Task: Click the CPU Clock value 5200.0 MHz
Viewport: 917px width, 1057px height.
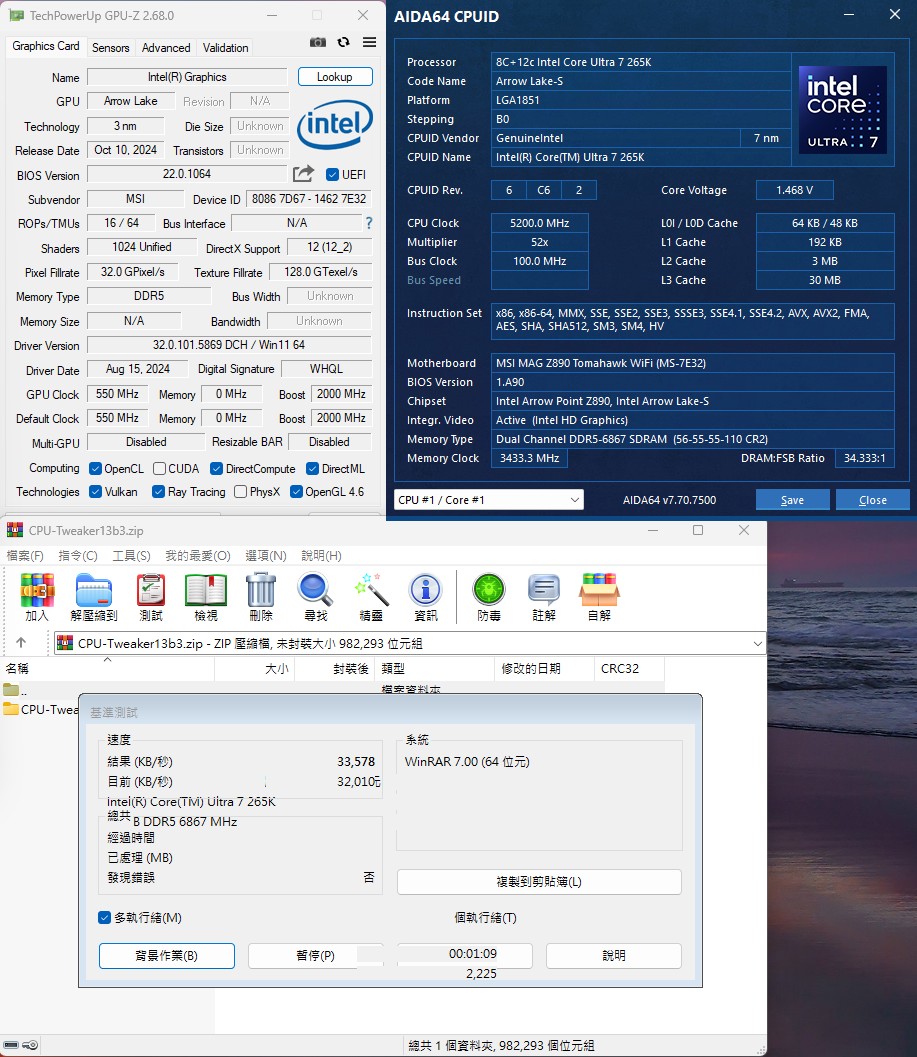Action: [x=539, y=222]
